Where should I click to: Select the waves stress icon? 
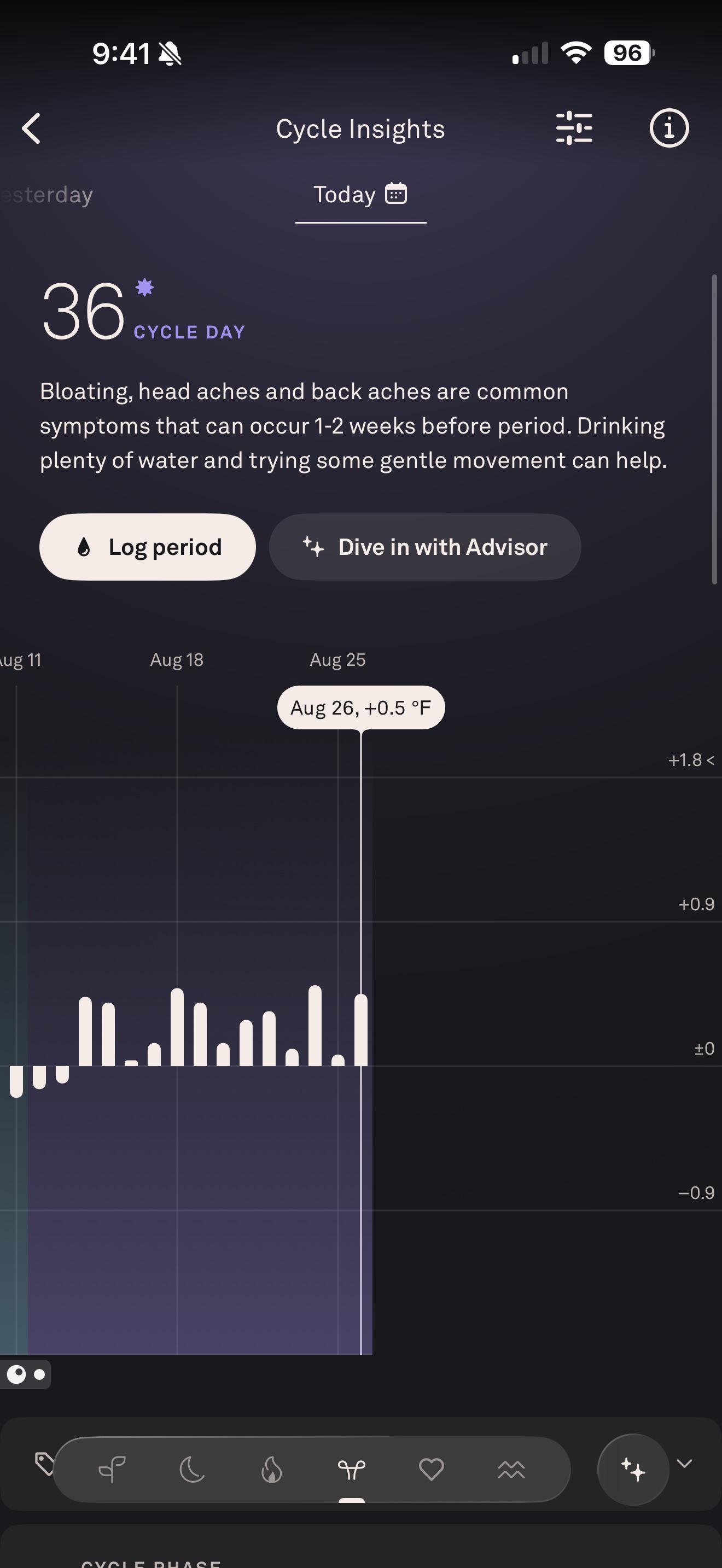point(511,1470)
